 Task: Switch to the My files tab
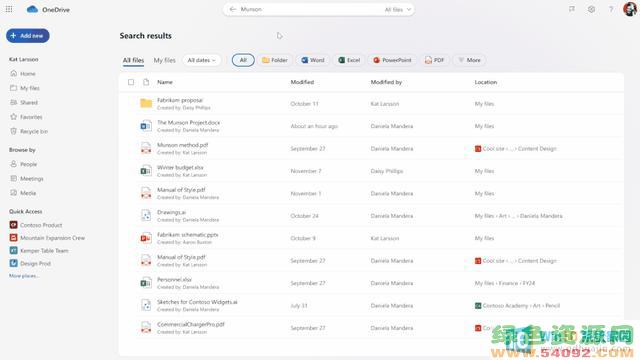point(164,60)
